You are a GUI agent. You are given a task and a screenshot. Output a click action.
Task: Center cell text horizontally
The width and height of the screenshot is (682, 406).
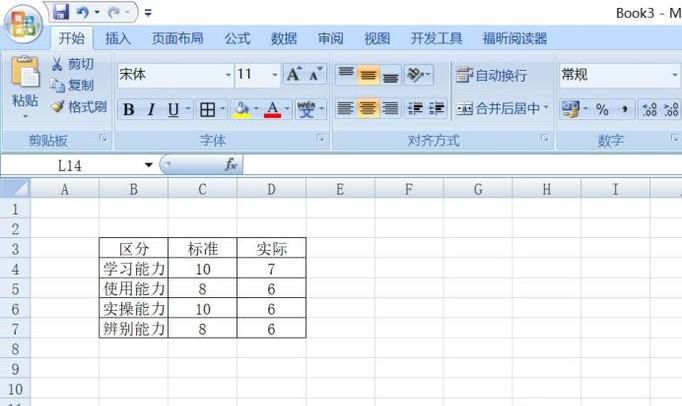(368, 108)
